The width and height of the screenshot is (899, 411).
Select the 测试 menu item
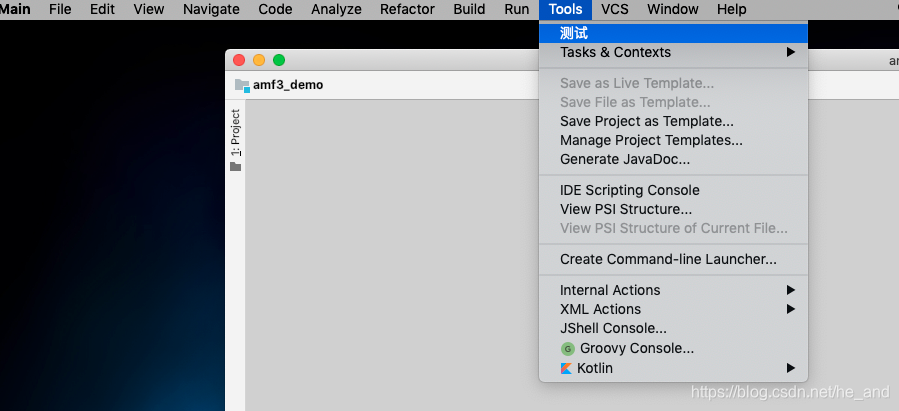tap(673, 33)
